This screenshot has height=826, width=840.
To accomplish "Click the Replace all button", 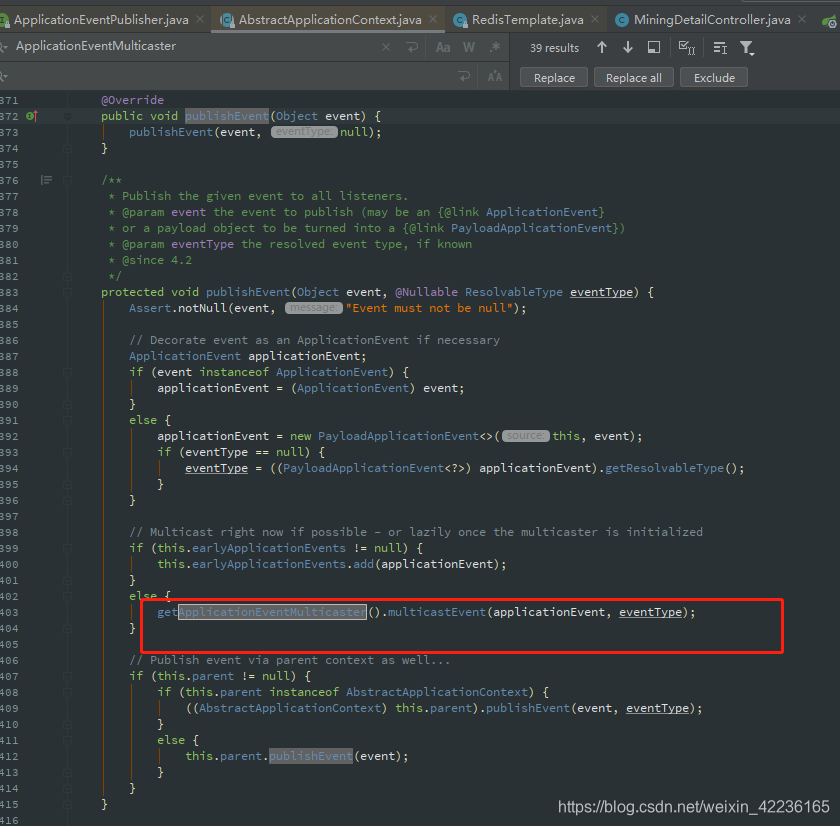I will tap(634, 78).
